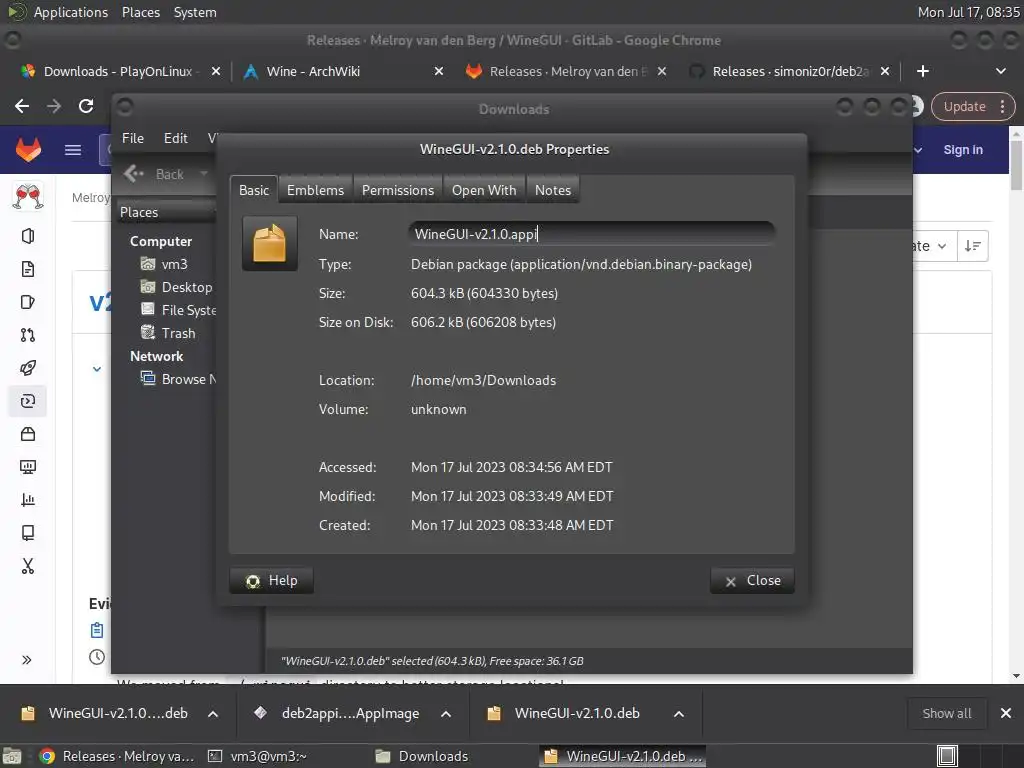Viewport: 1024px width, 768px height.
Task: Open the WineGUI project avatar icon
Action: (28, 197)
